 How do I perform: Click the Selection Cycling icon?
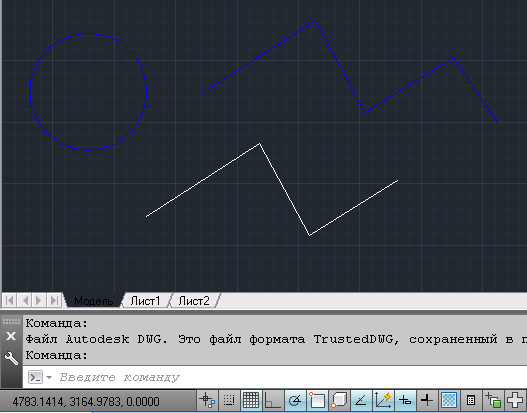click(493, 401)
